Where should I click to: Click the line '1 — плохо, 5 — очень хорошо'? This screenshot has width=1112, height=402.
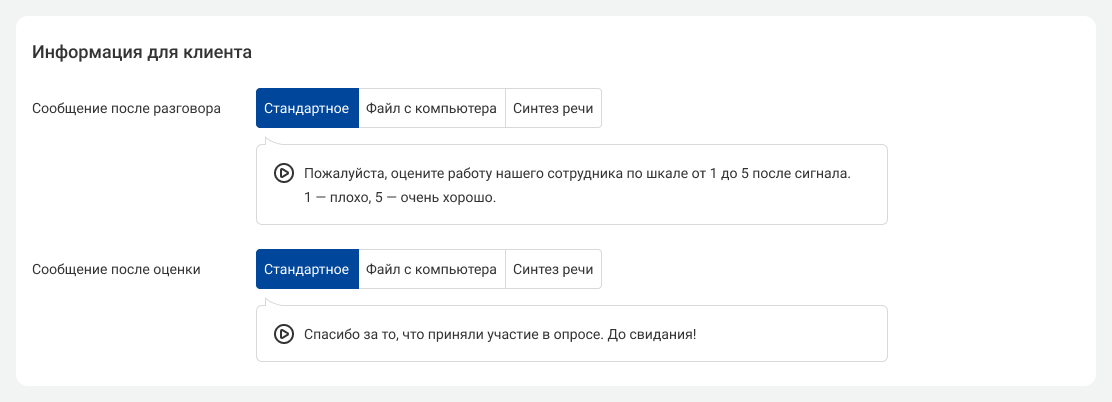(400, 198)
